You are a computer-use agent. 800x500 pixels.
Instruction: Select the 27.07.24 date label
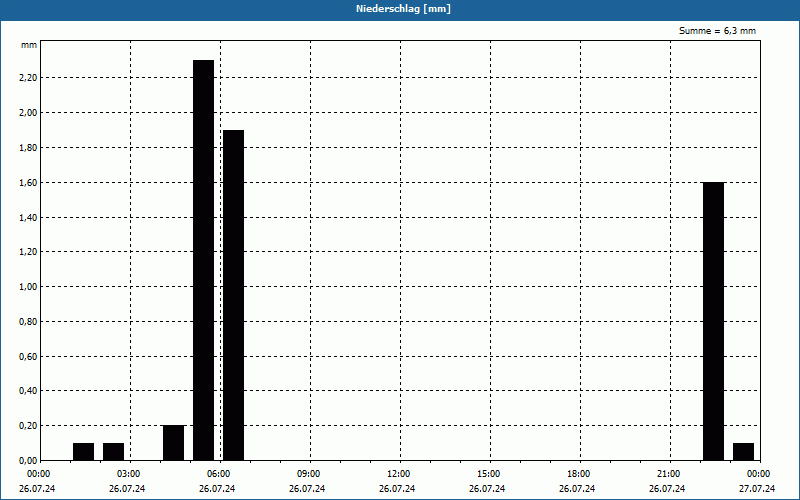click(757, 489)
